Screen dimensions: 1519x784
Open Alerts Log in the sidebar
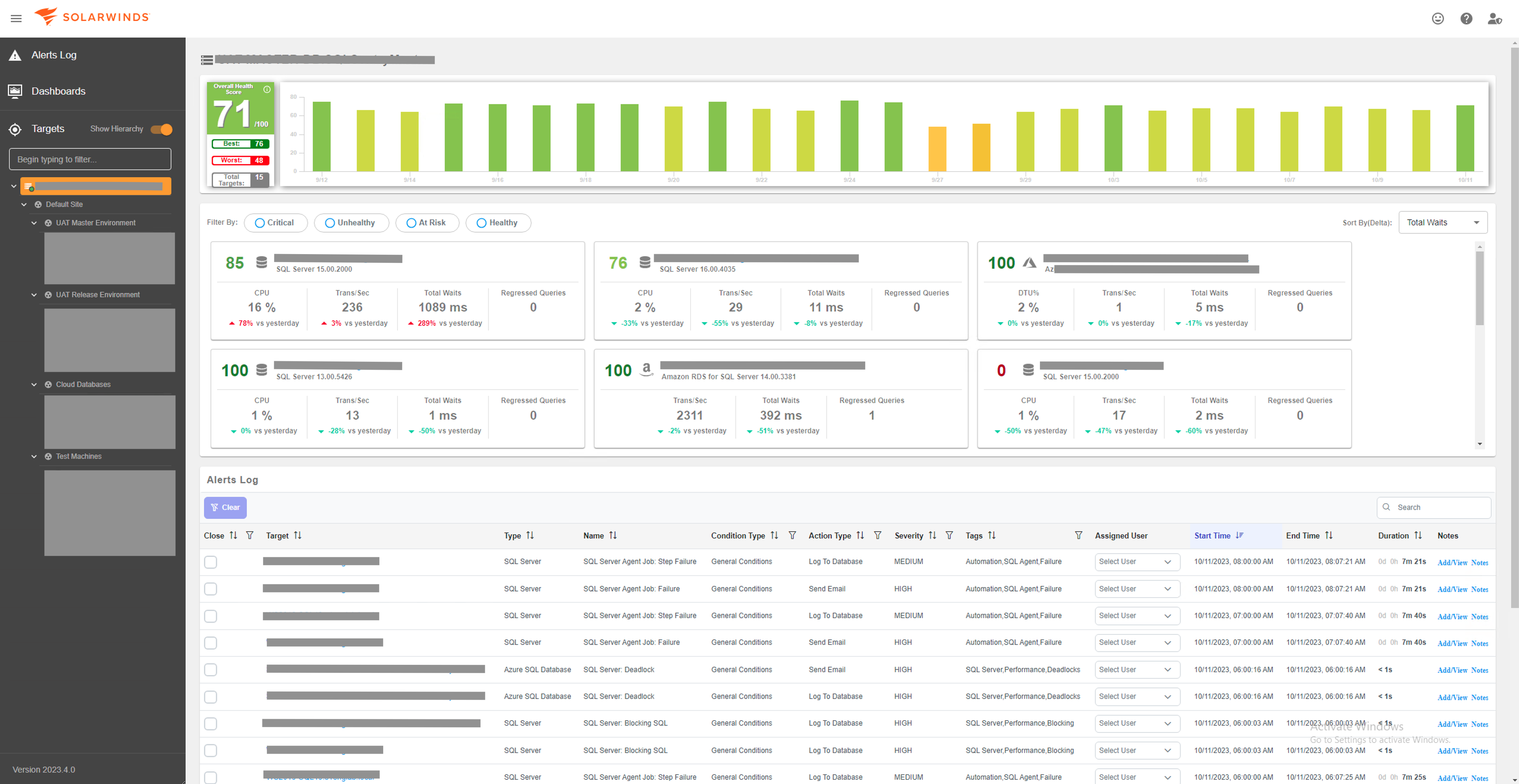(54, 55)
